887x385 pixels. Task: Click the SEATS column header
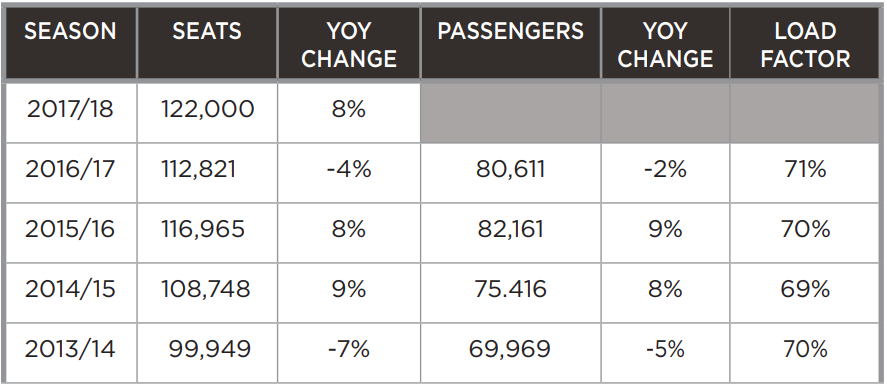[207, 43]
